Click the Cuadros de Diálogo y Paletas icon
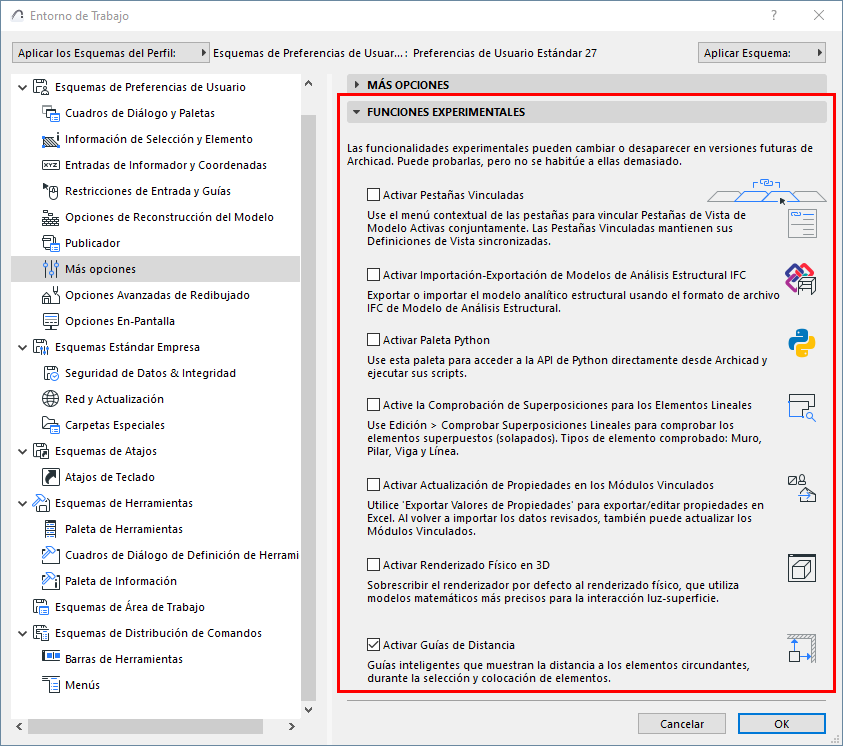This screenshot has height=746, width=843. point(51,113)
